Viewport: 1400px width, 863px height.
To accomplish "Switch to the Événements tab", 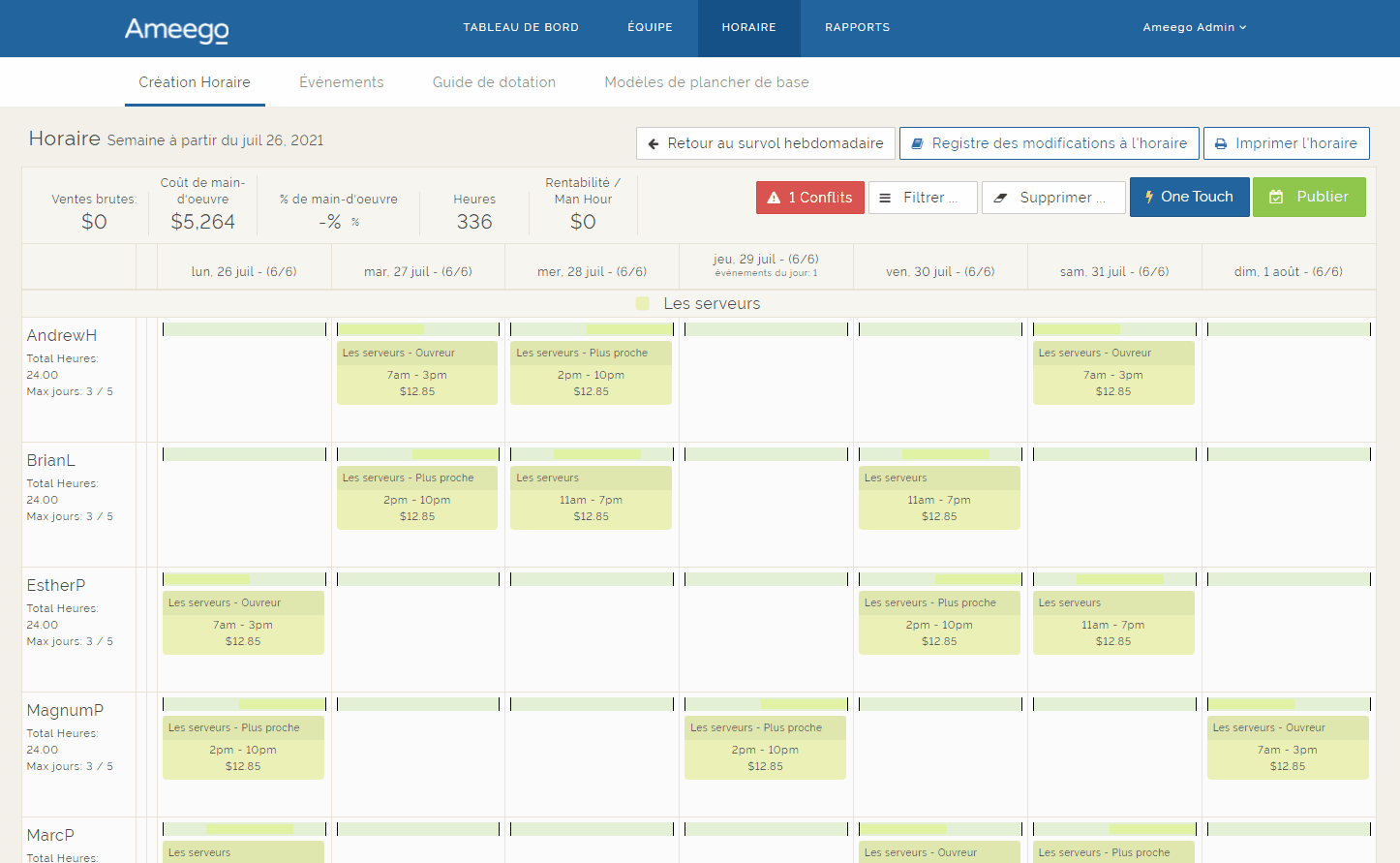I will [x=341, y=82].
